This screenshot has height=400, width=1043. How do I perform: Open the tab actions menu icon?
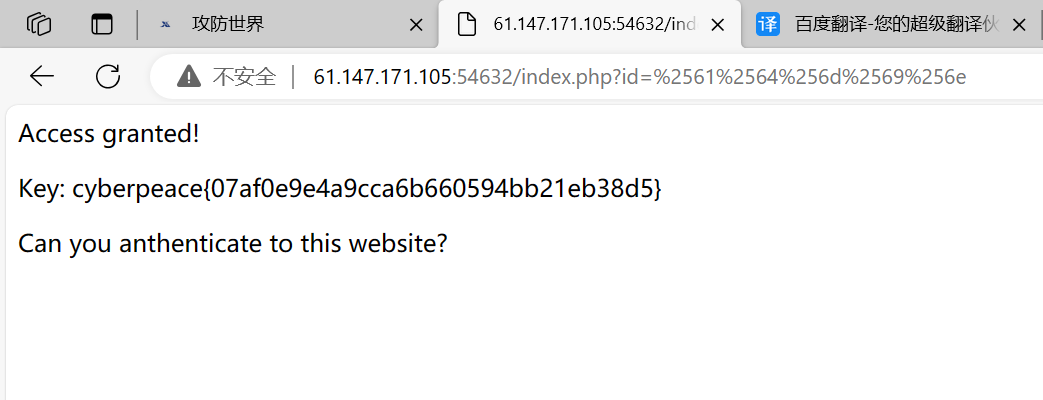pos(102,25)
